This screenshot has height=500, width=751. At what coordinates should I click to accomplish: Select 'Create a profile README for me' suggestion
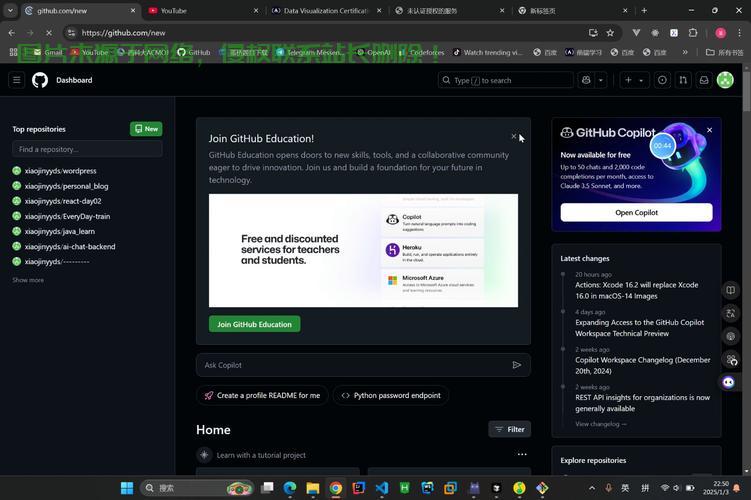(x=262, y=396)
